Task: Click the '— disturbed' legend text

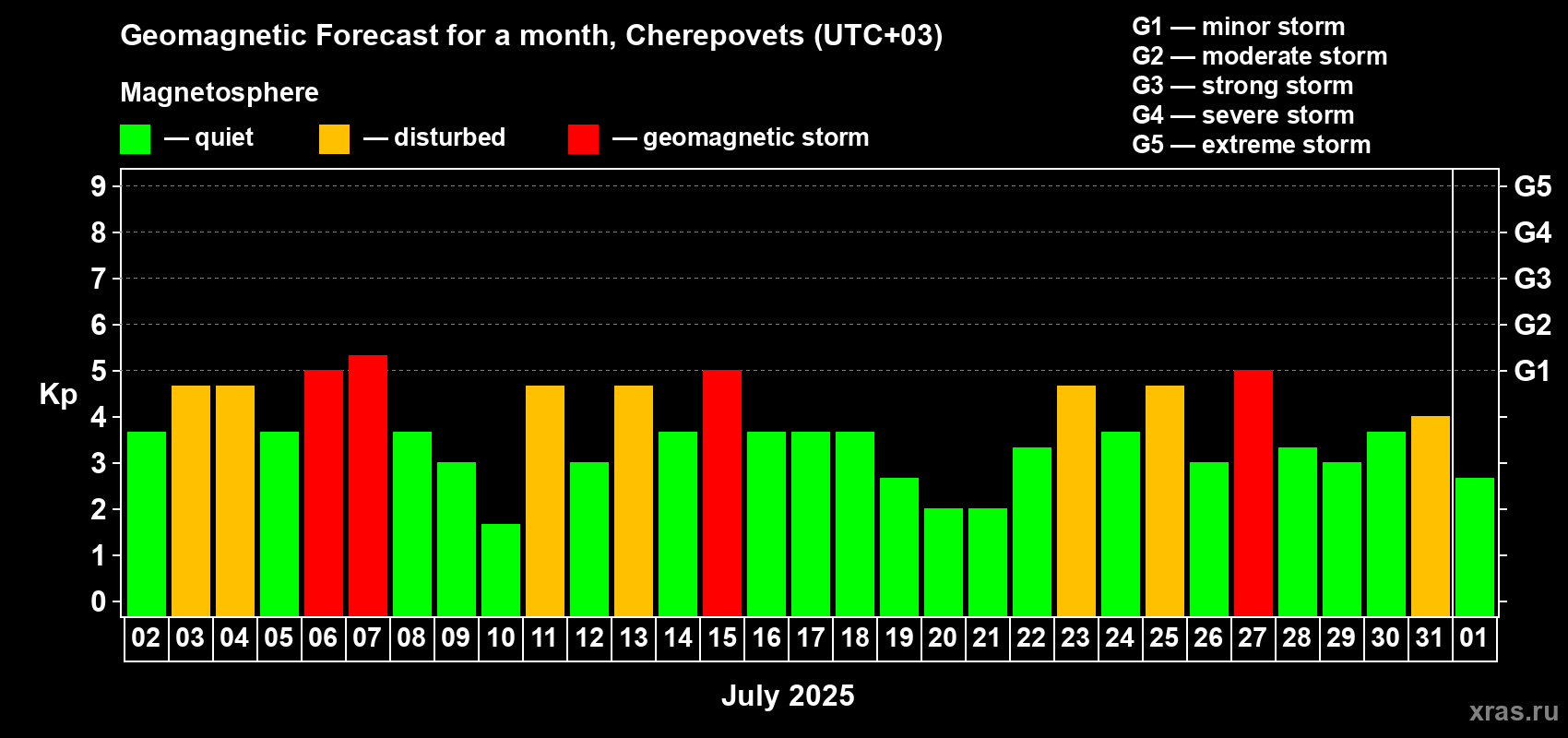Action: [x=434, y=137]
